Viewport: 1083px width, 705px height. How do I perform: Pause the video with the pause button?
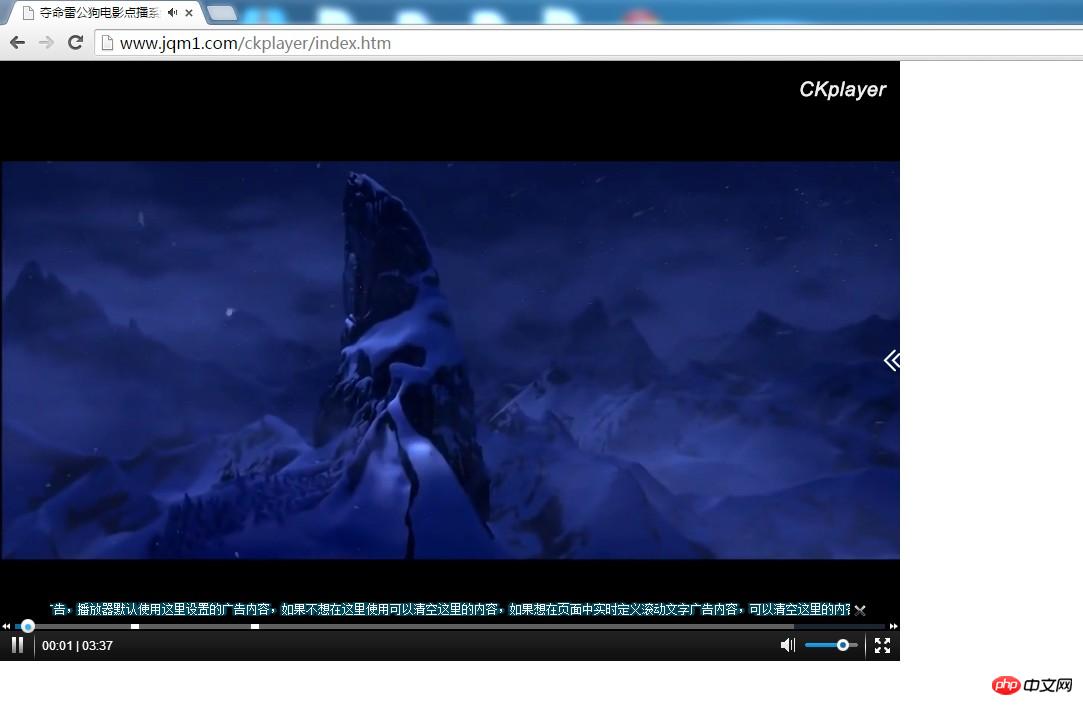(x=18, y=645)
